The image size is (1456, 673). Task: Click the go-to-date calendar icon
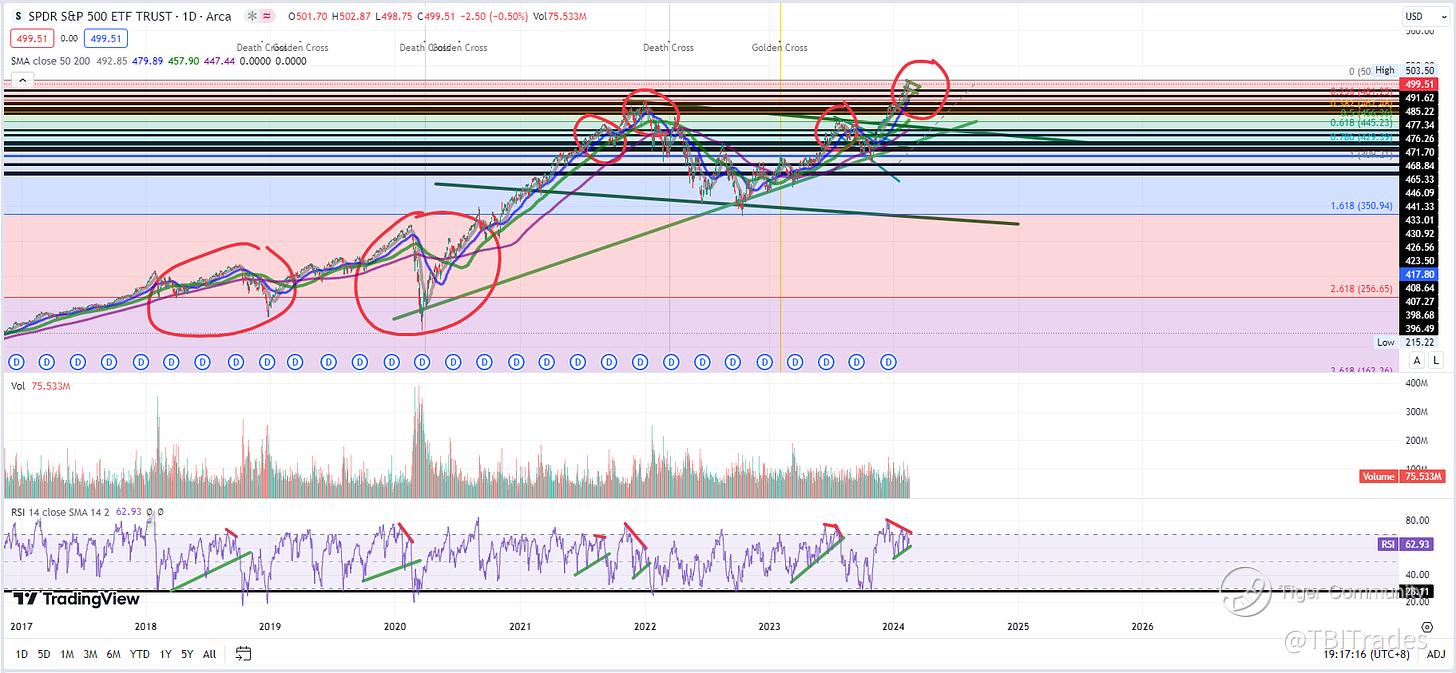pos(243,654)
